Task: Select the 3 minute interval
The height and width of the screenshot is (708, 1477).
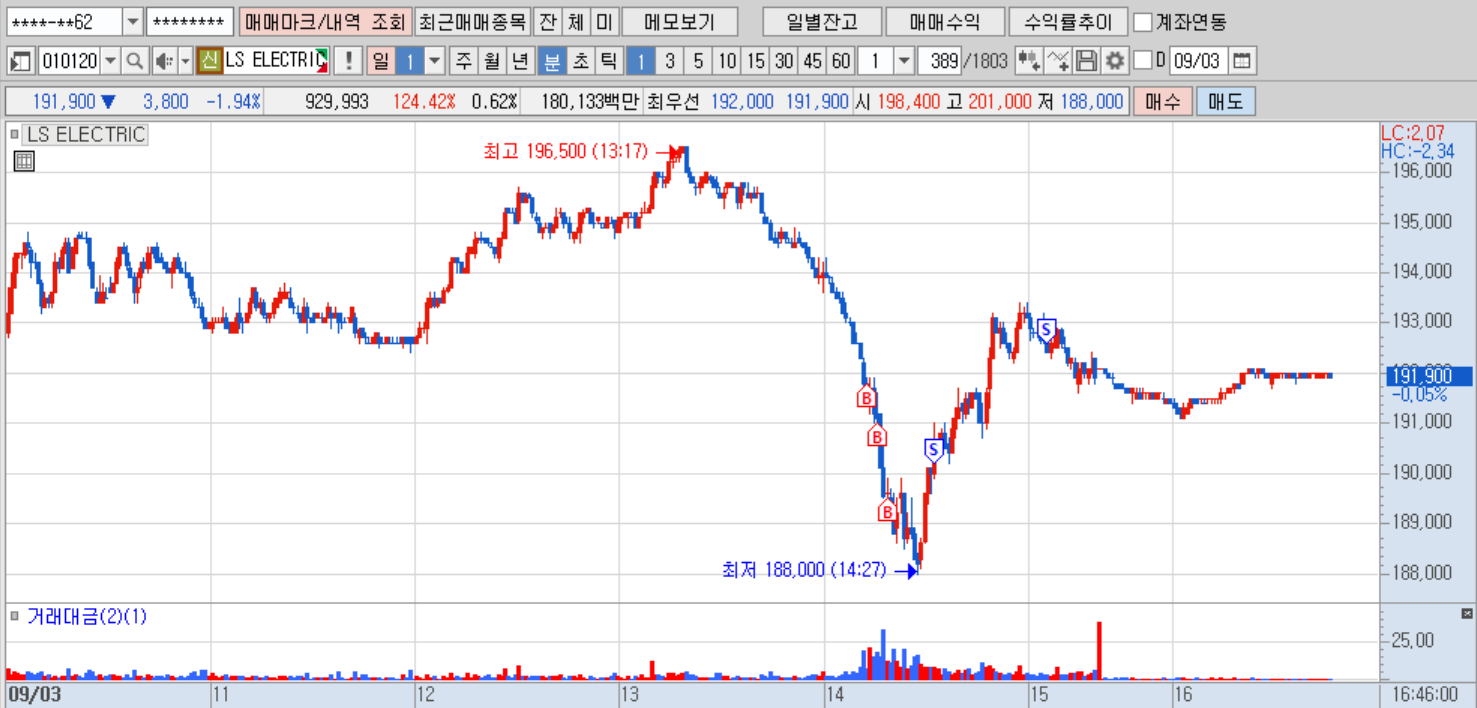Action: [x=670, y=61]
